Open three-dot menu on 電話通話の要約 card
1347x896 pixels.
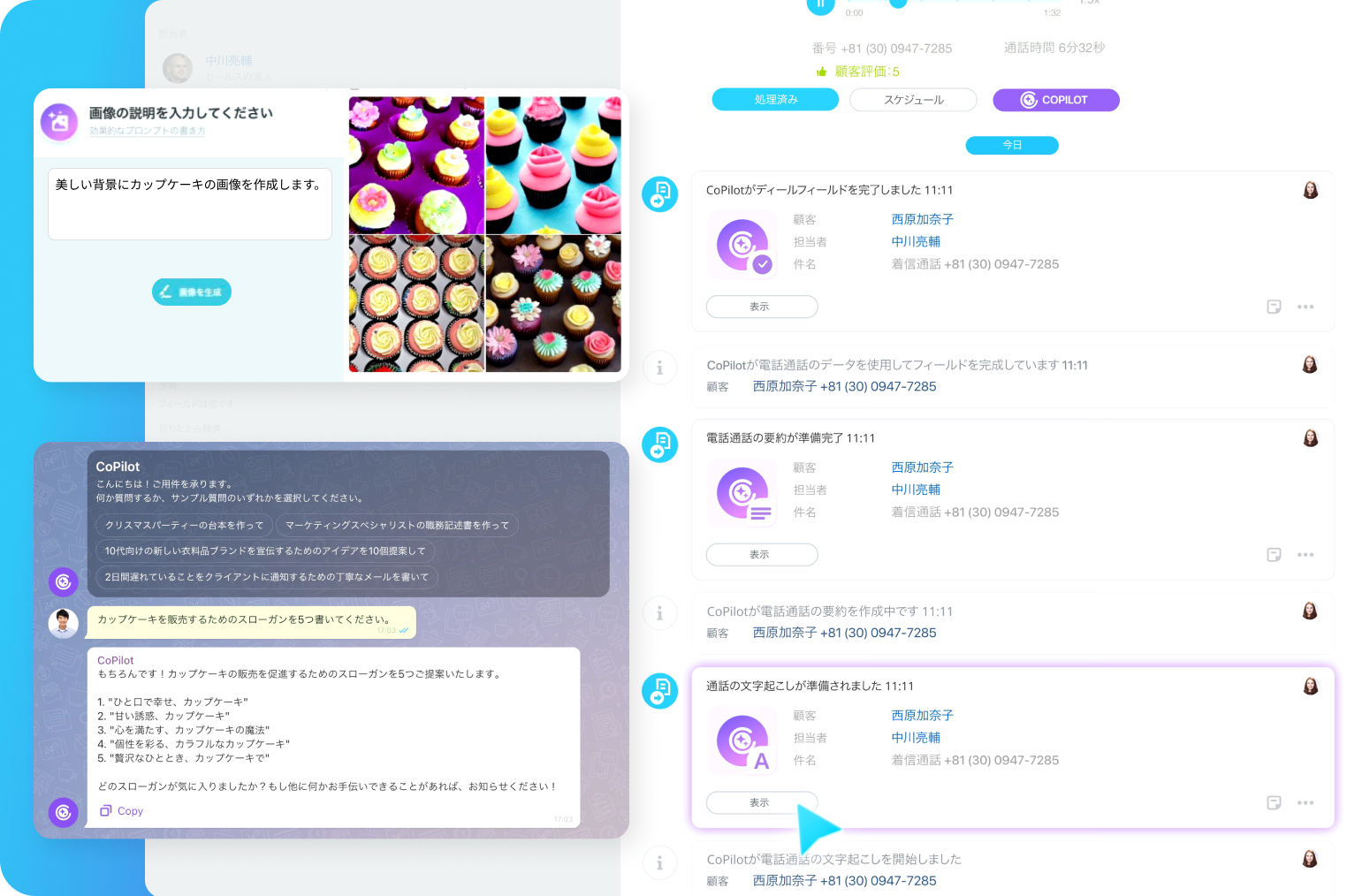click(x=1305, y=555)
